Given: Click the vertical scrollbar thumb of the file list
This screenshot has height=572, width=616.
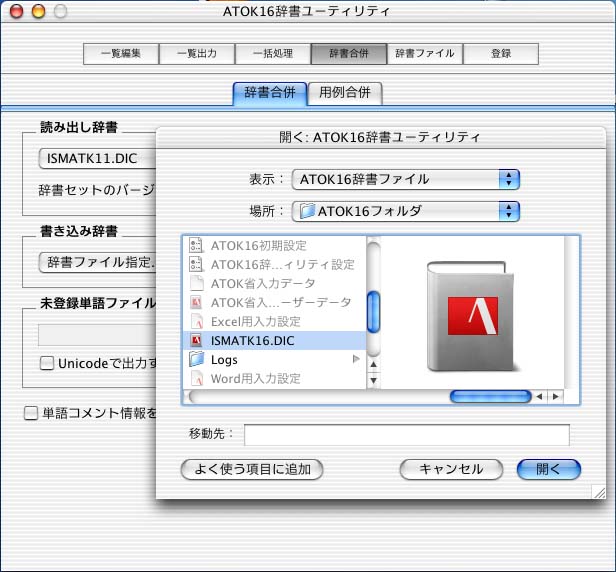Looking at the screenshot, I should (374, 312).
